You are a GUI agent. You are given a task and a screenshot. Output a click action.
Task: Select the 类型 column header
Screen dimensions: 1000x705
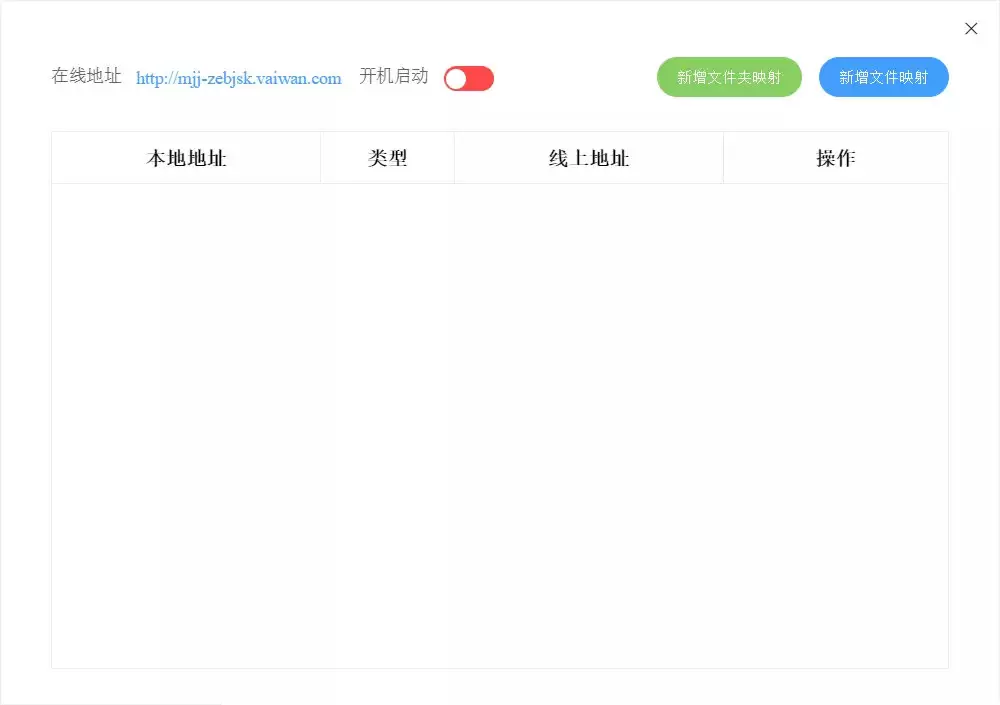click(x=387, y=158)
